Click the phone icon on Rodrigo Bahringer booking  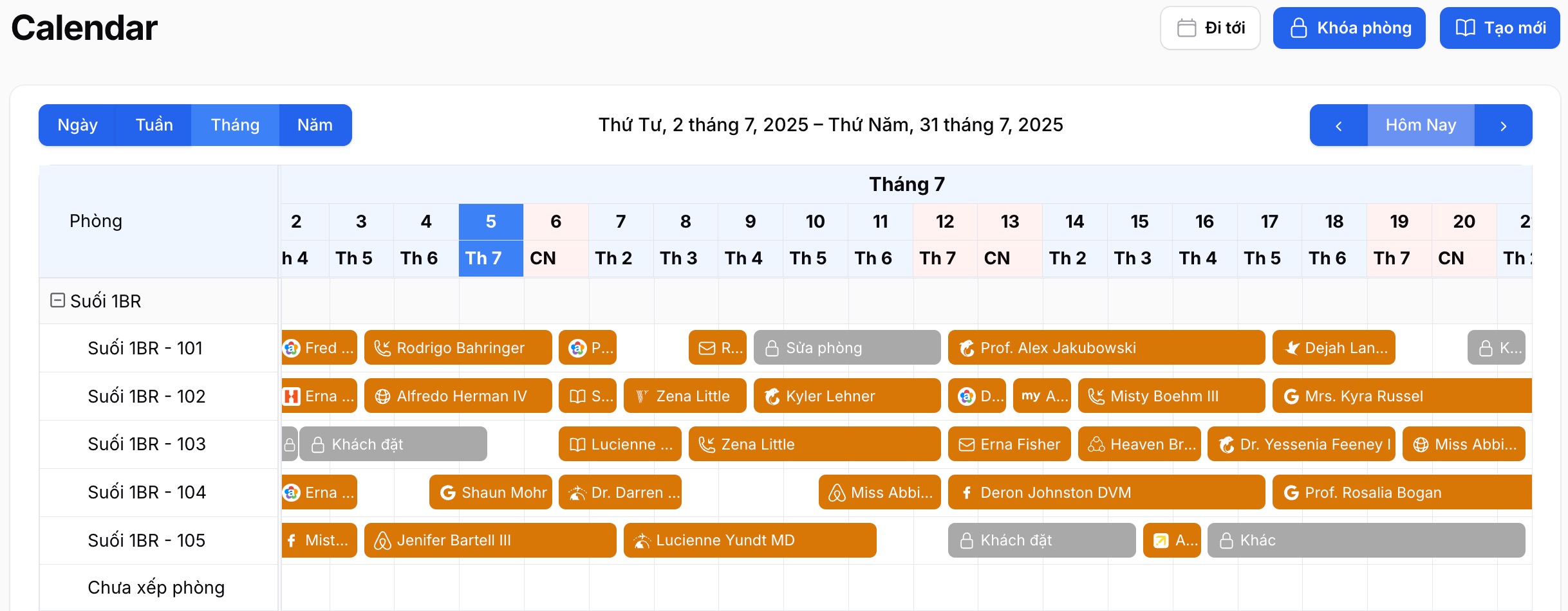coord(382,348)
